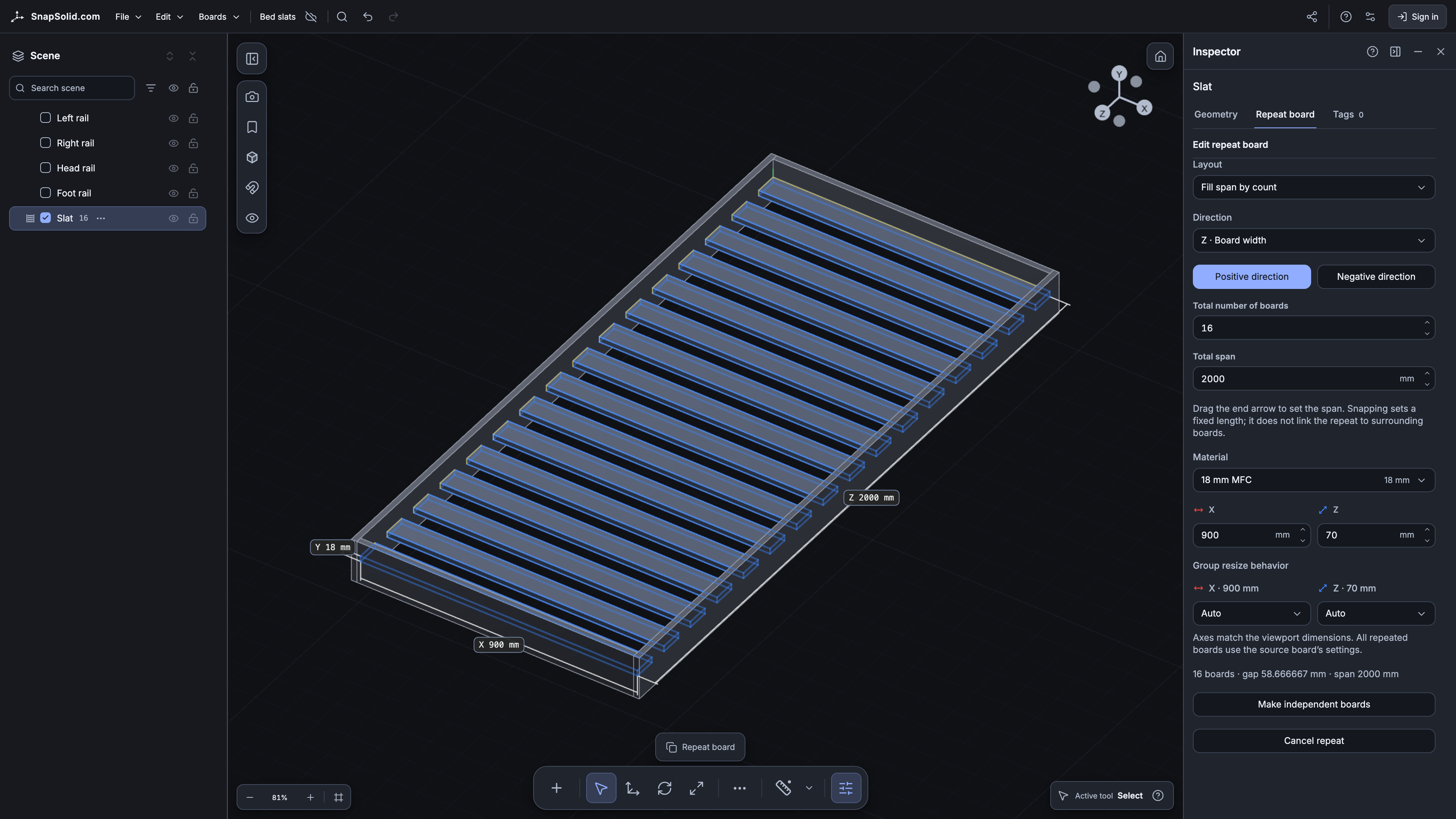Focus the Search scene field
Screen dimensions: 1456x819
(x=72, y=88)
